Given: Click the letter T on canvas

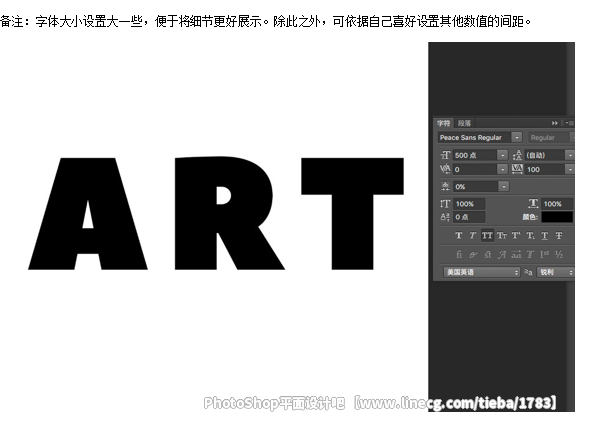Looking at the screenshot, I should click(352, 214).
